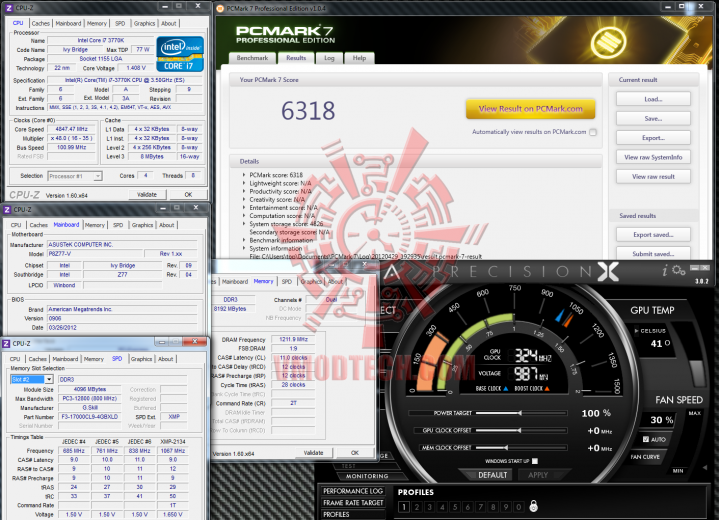719x520 pixels.
Task: Click the Intel Core i7 logo
Action: pos(180,54)
